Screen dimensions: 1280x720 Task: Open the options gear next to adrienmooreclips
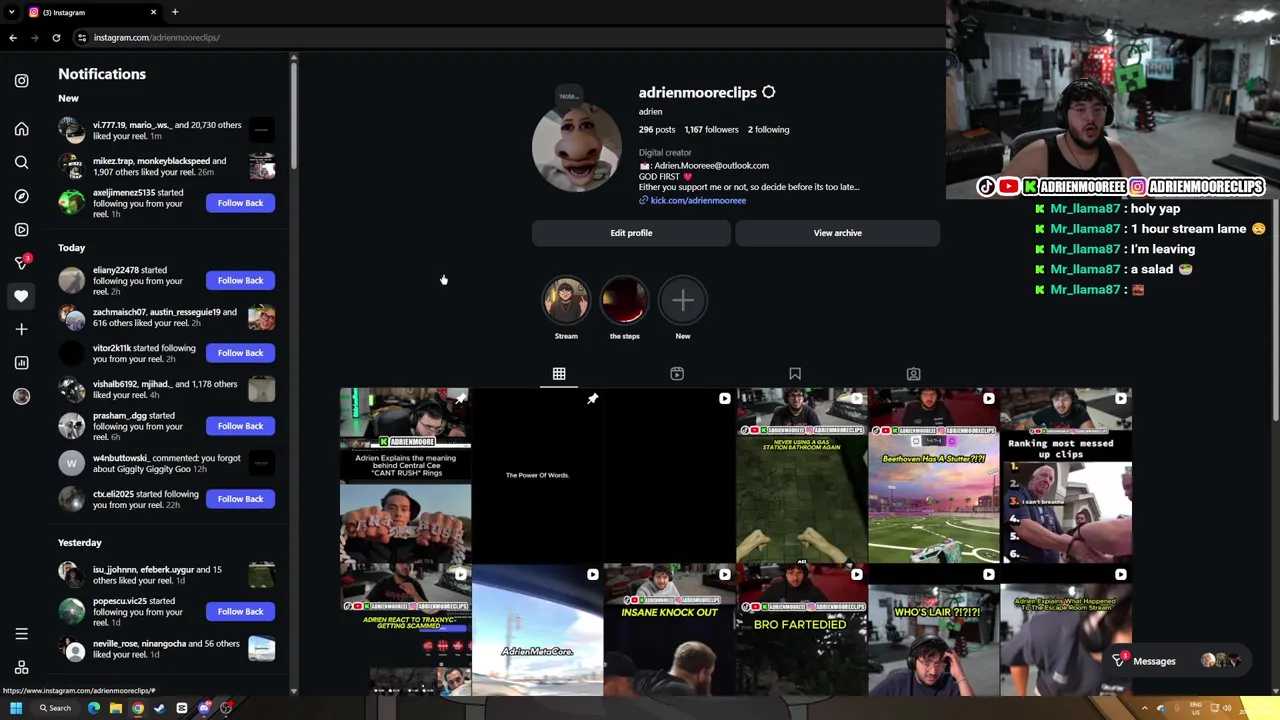(768, 92)
